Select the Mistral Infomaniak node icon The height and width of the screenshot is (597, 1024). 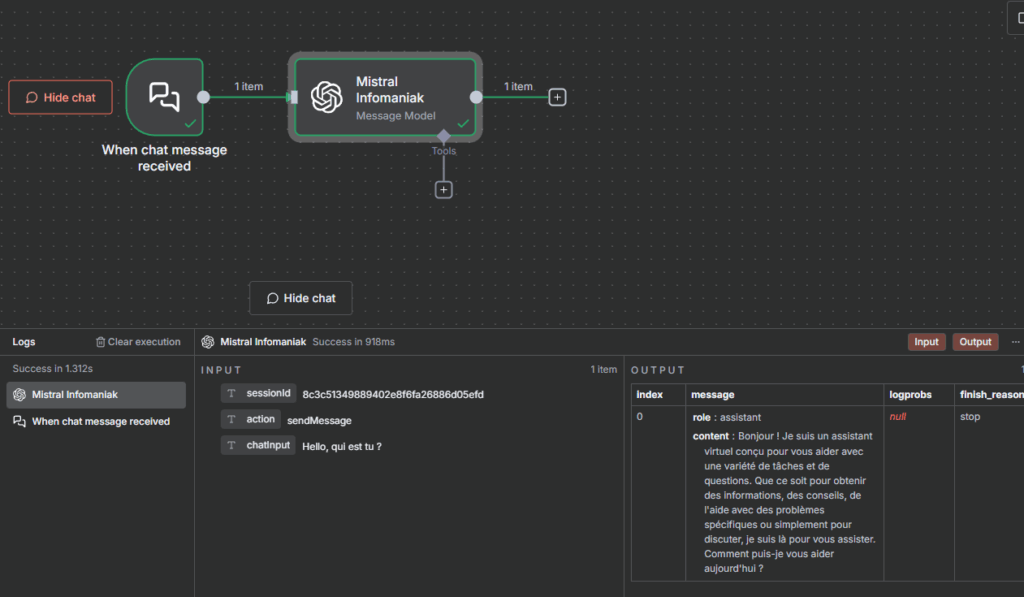326,97
